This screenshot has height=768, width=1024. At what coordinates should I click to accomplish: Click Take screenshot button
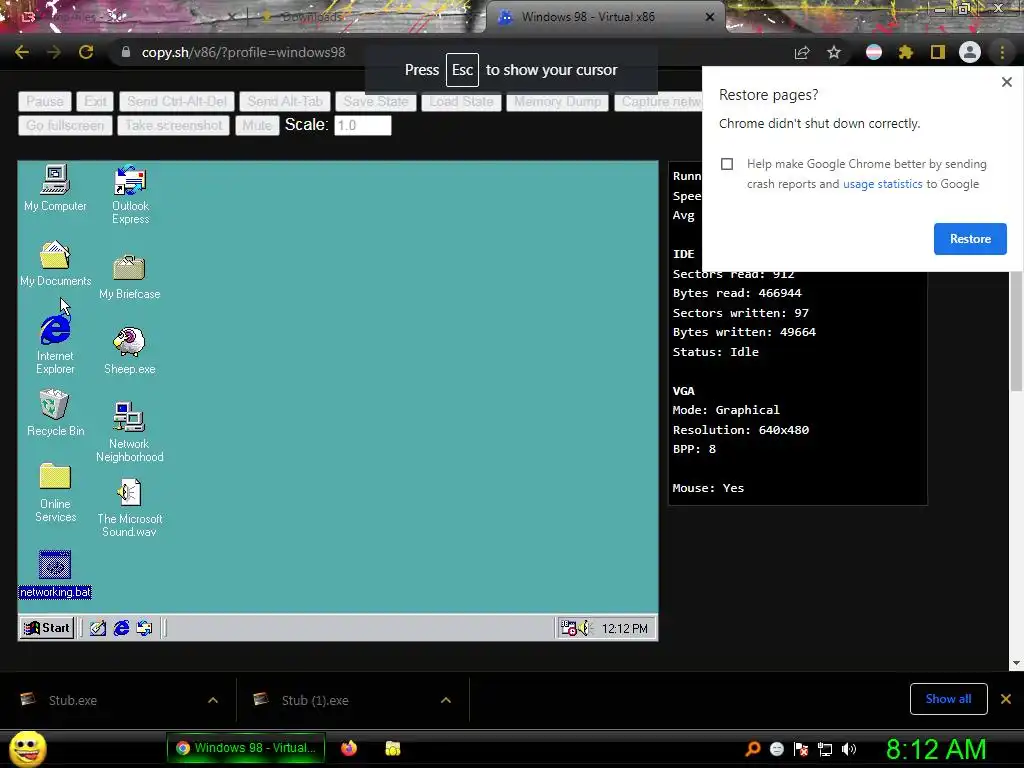point(173,125)
